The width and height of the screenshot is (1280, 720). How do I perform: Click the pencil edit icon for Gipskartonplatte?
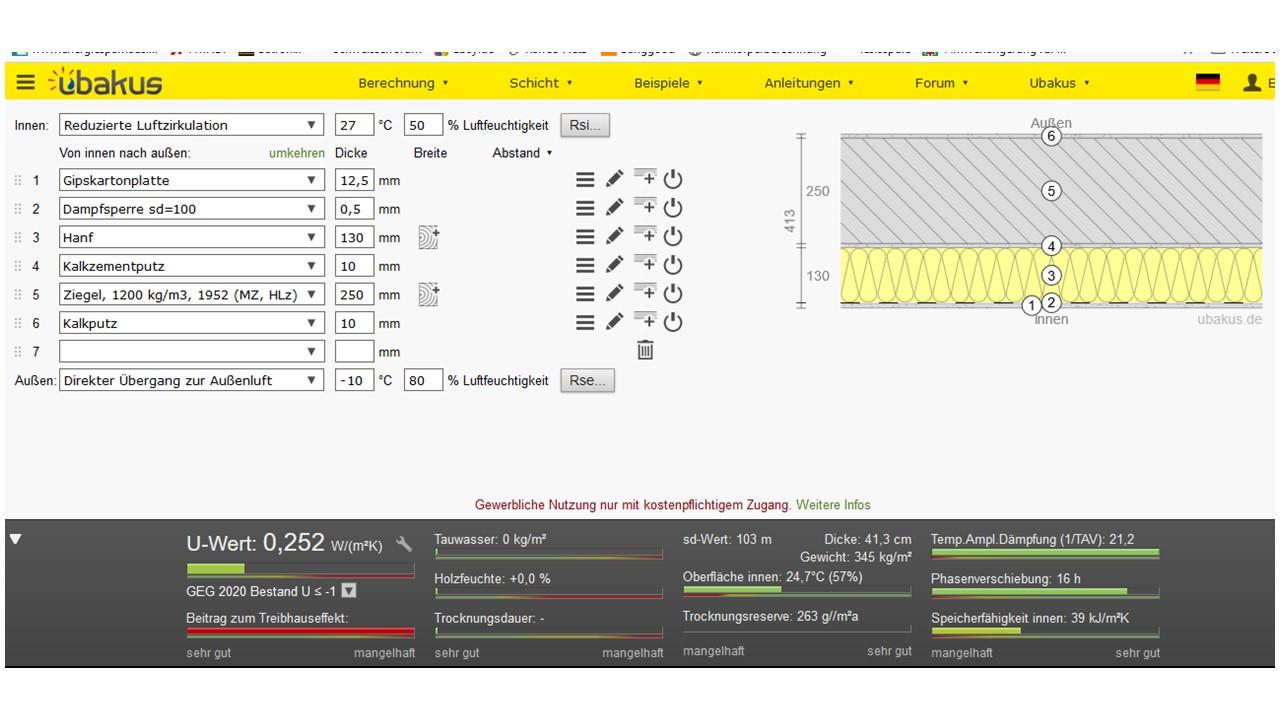[614, 180]
